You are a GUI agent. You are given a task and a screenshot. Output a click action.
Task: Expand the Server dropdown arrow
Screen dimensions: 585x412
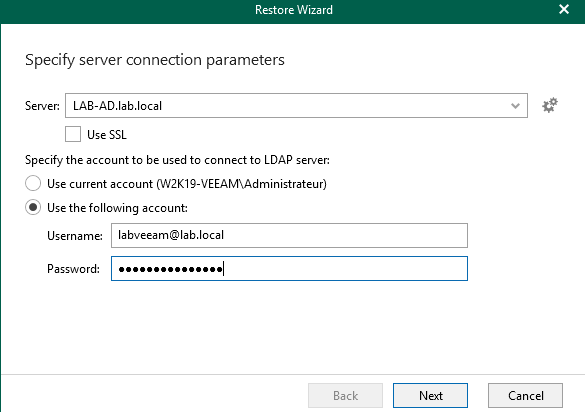[515, 106]
